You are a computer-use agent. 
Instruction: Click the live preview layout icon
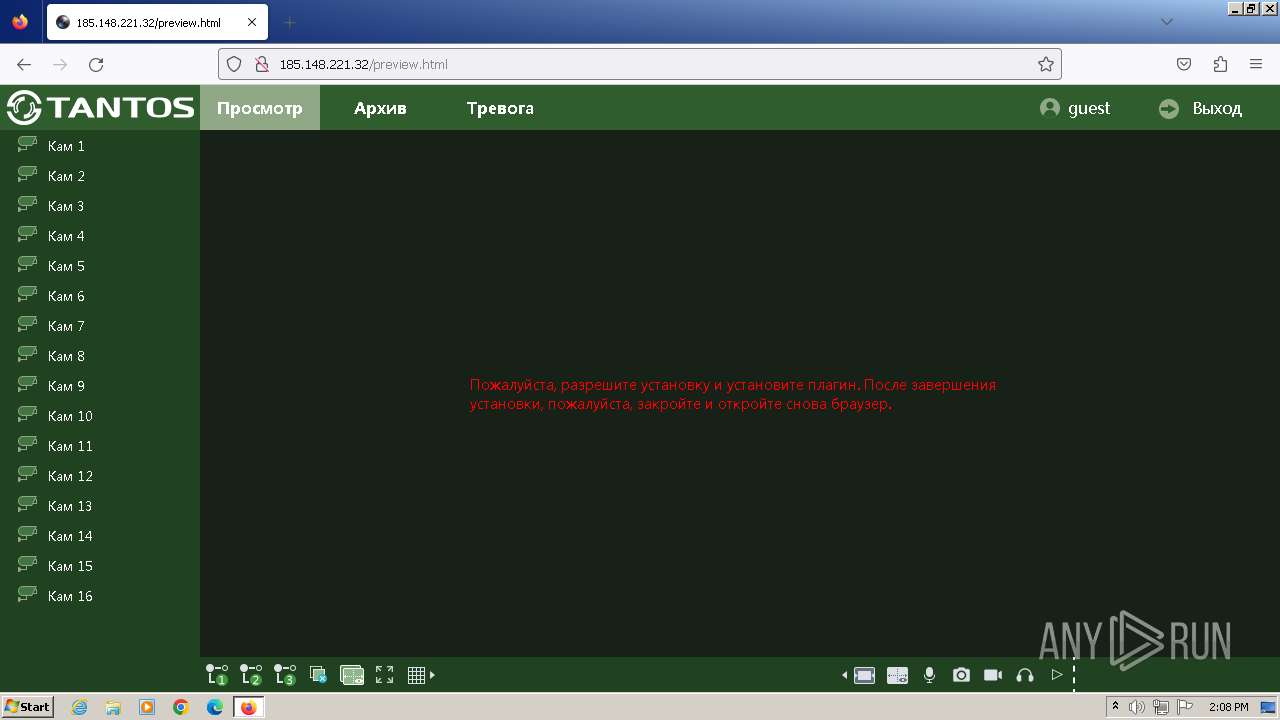click(x=352, y=675)
